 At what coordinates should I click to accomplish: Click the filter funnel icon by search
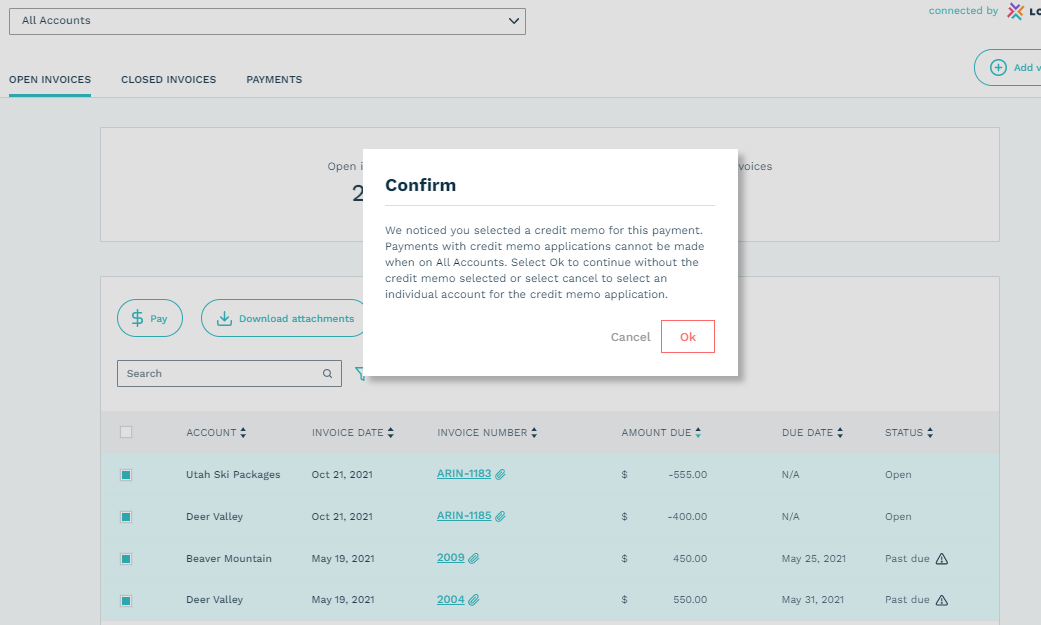click(x=359, y=374)
